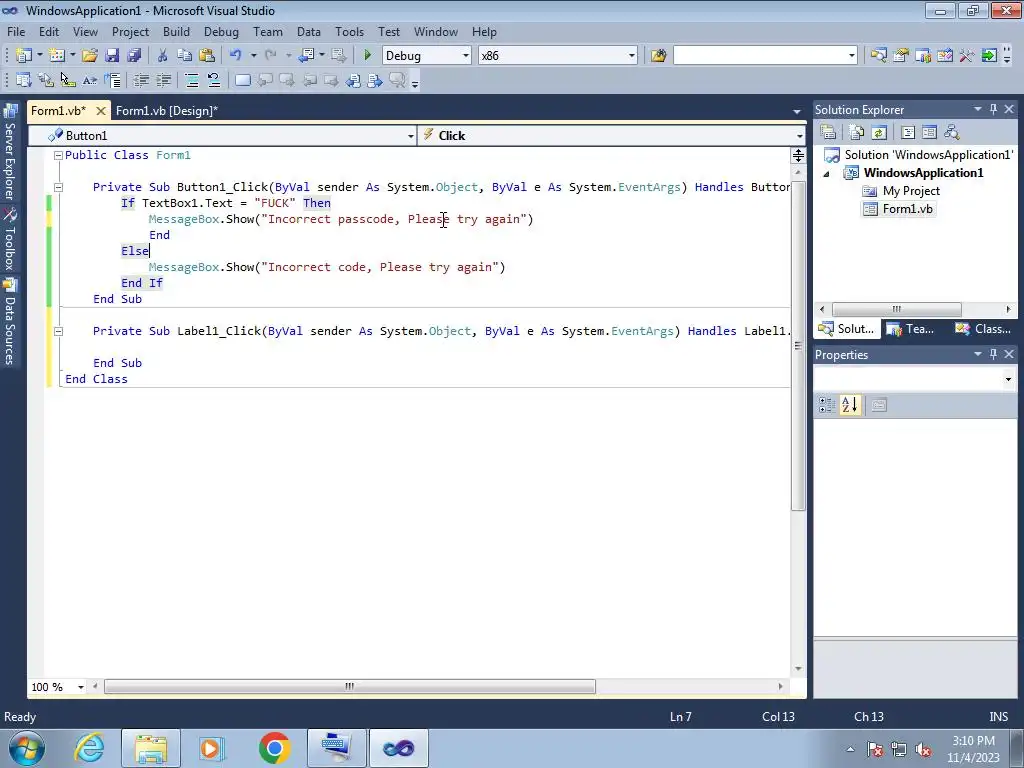Collapse WindowsApplication1 project node
This screenshot has height=768, width=1024.
826,174
